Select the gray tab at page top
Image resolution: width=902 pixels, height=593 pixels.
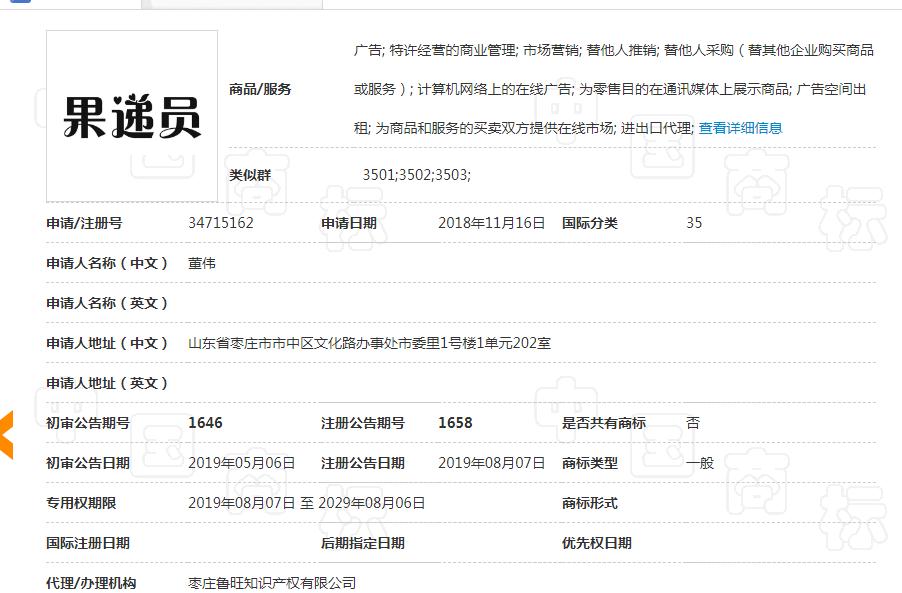click(232, 4)
